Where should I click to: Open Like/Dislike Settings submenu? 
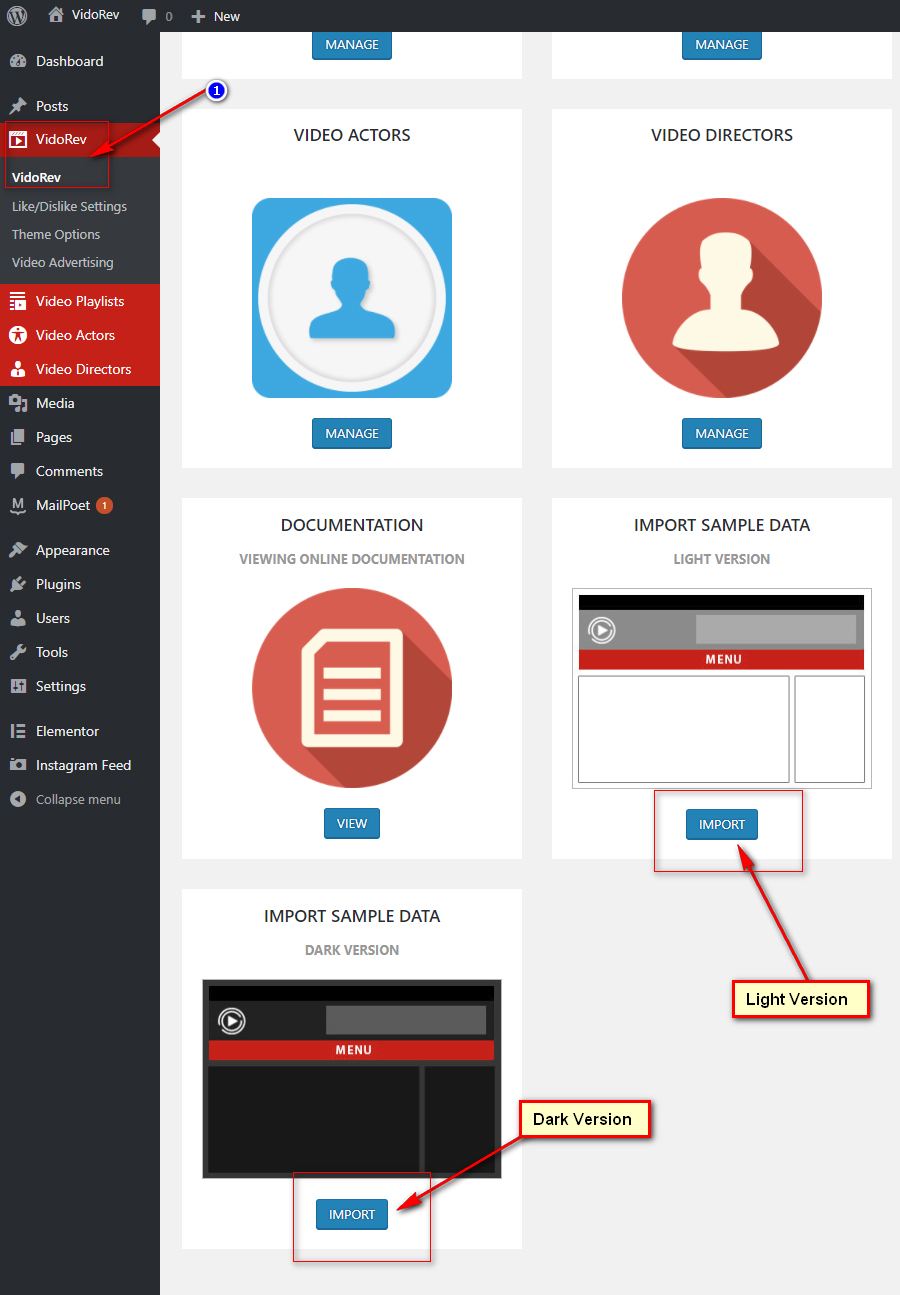click(69, 206)
